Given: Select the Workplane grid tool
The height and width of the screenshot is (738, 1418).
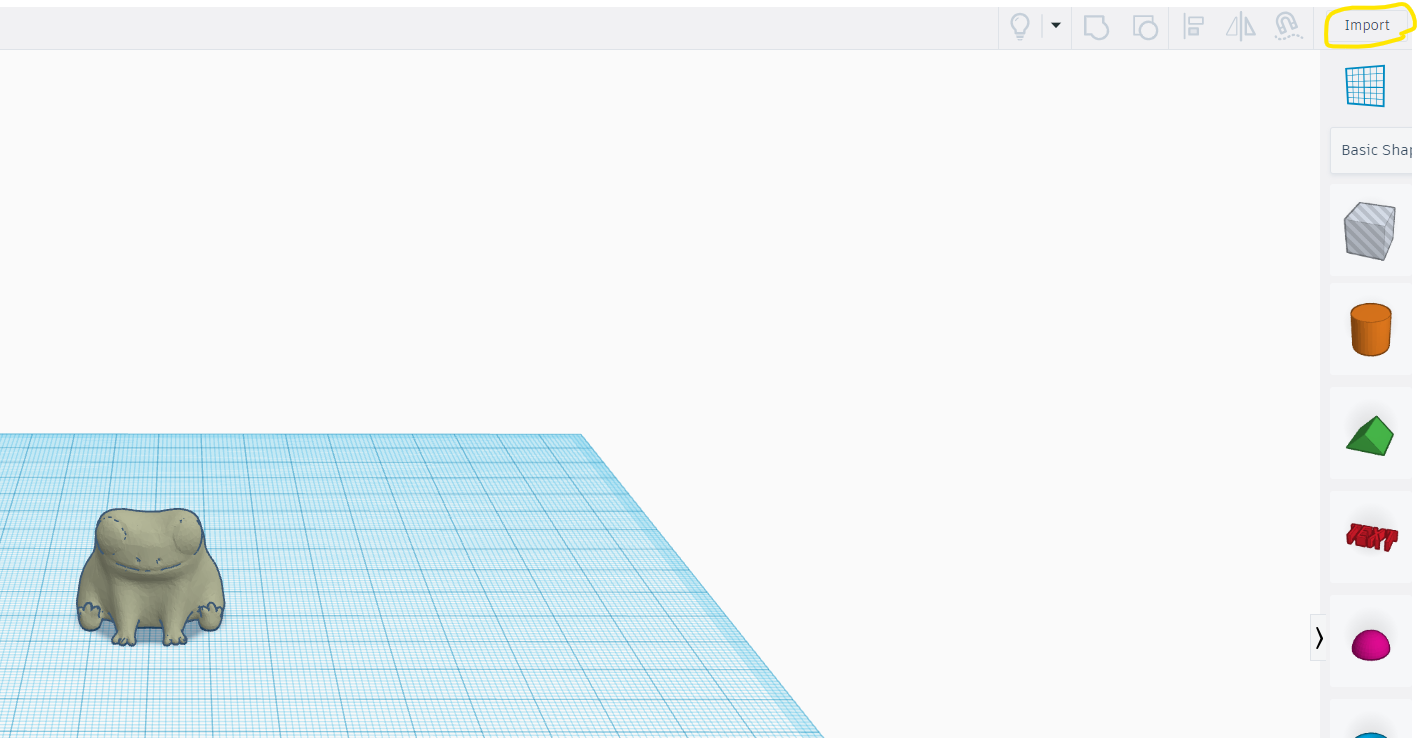Looking at the screenshot, I should pyautogui.click(x=1365, y=86).
